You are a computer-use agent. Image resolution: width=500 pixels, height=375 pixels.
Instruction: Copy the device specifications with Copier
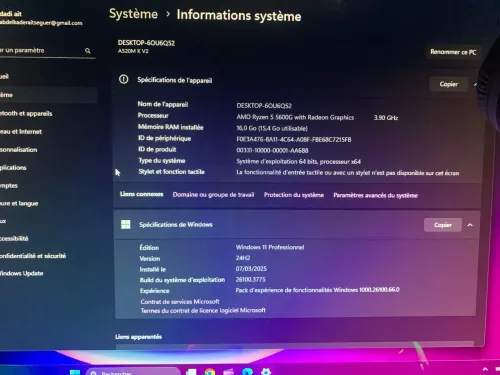point(449,84)
